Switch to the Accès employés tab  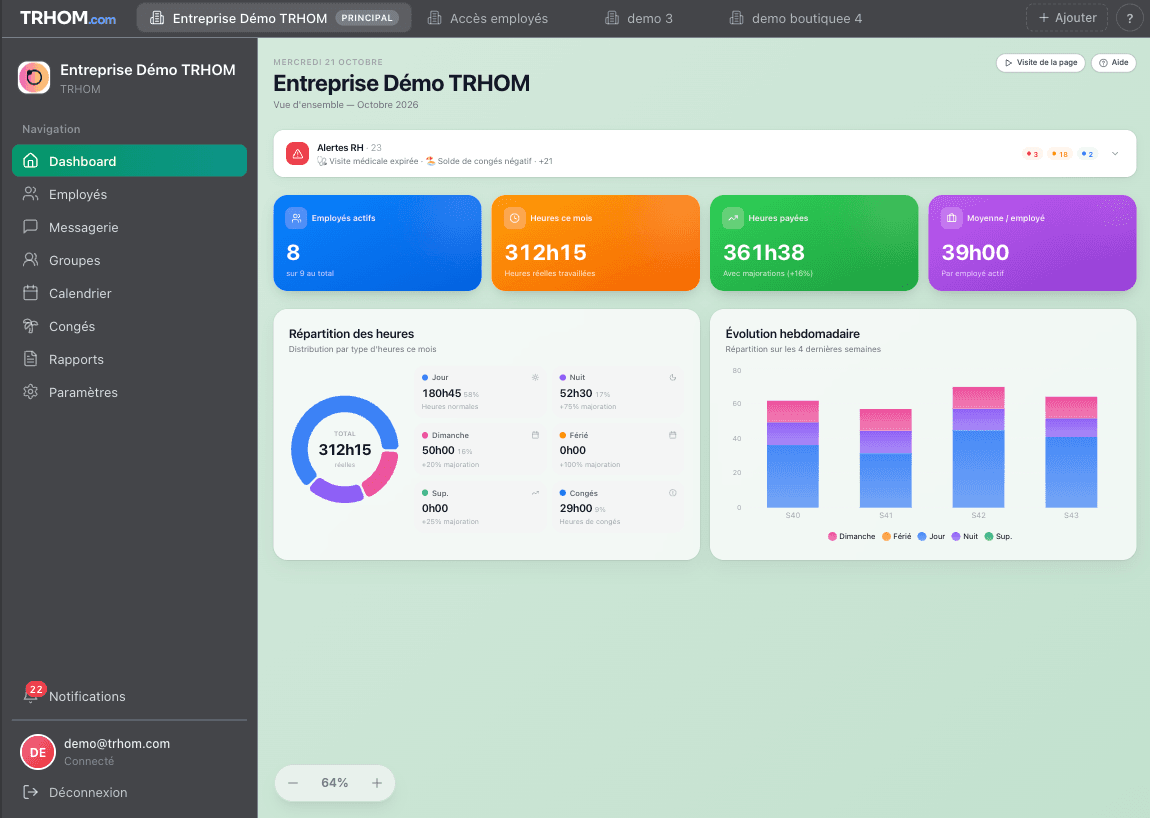pyautogui.click(x=488, y=18)
